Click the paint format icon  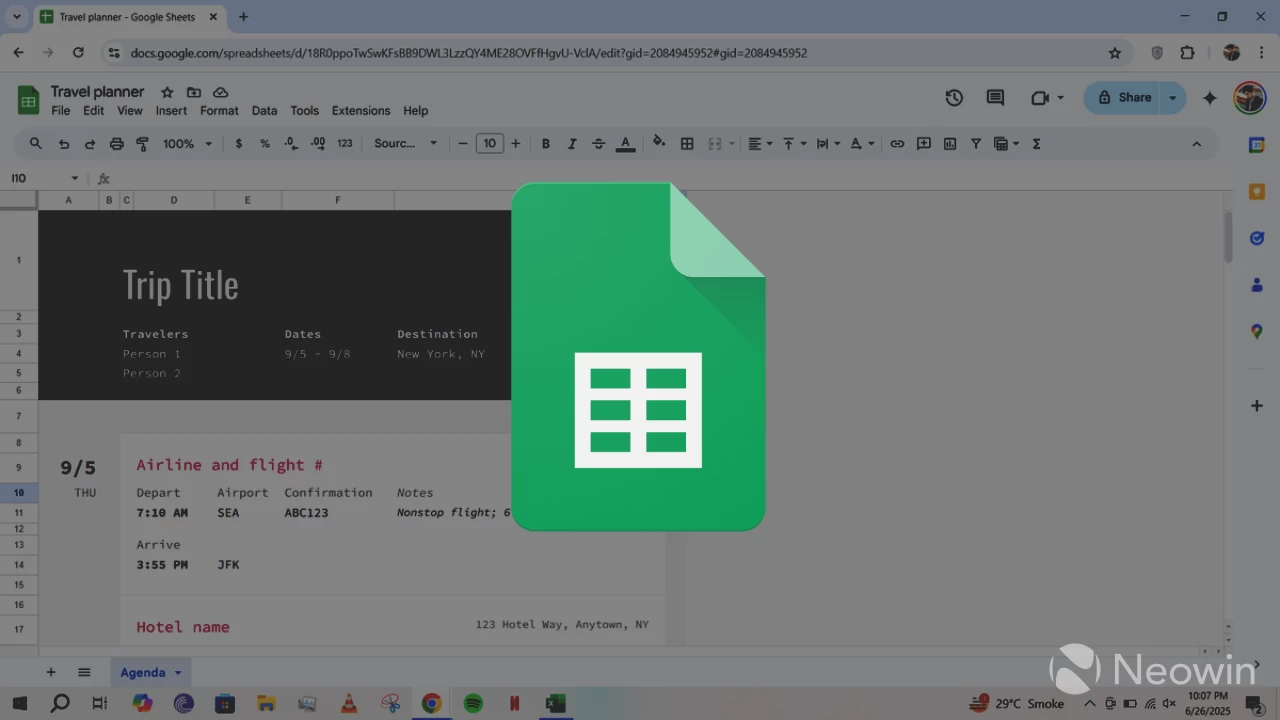coord(142,144)
